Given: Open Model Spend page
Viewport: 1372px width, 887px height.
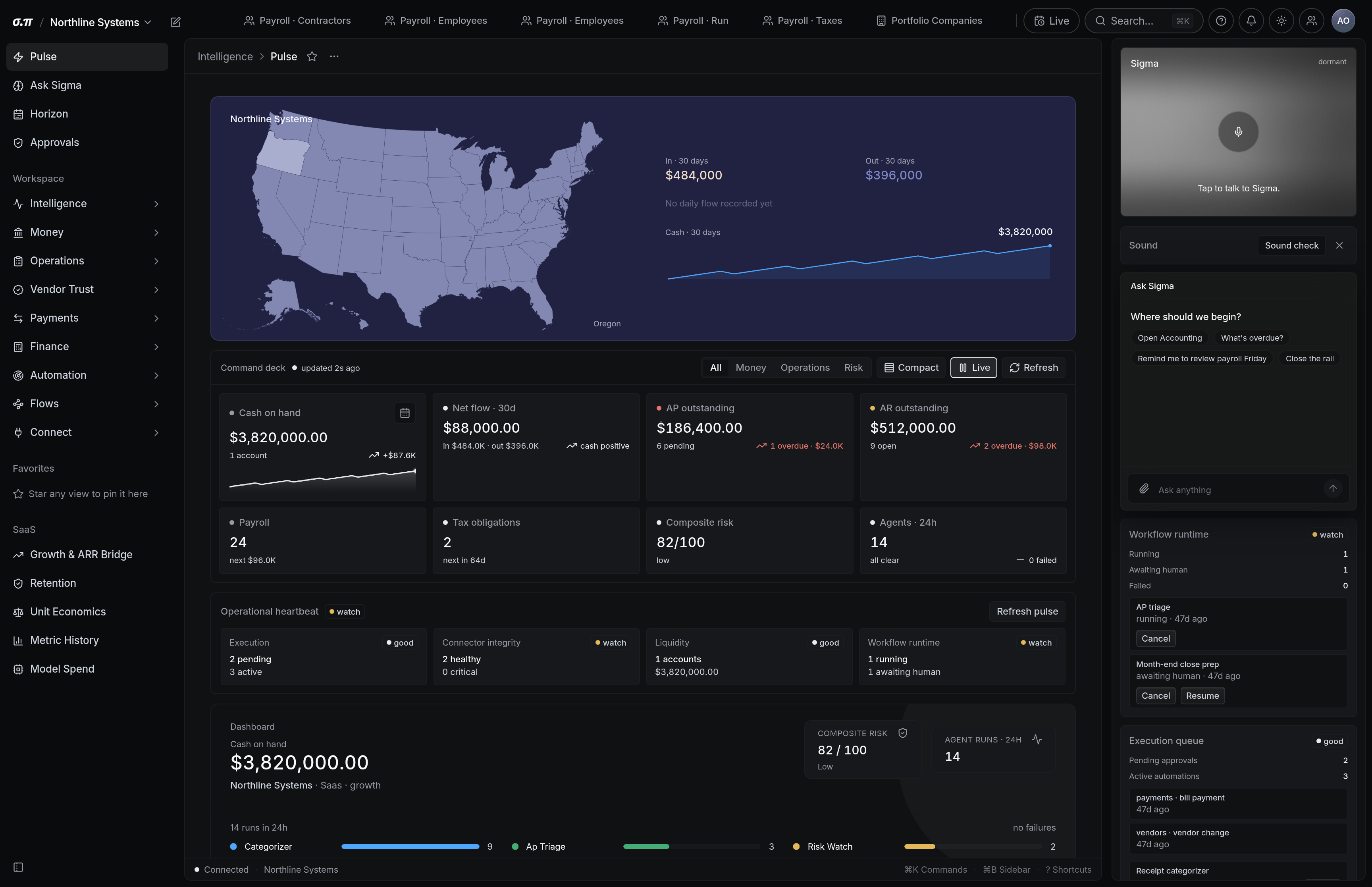Looking at the screenshot, I should click(87, 669).
